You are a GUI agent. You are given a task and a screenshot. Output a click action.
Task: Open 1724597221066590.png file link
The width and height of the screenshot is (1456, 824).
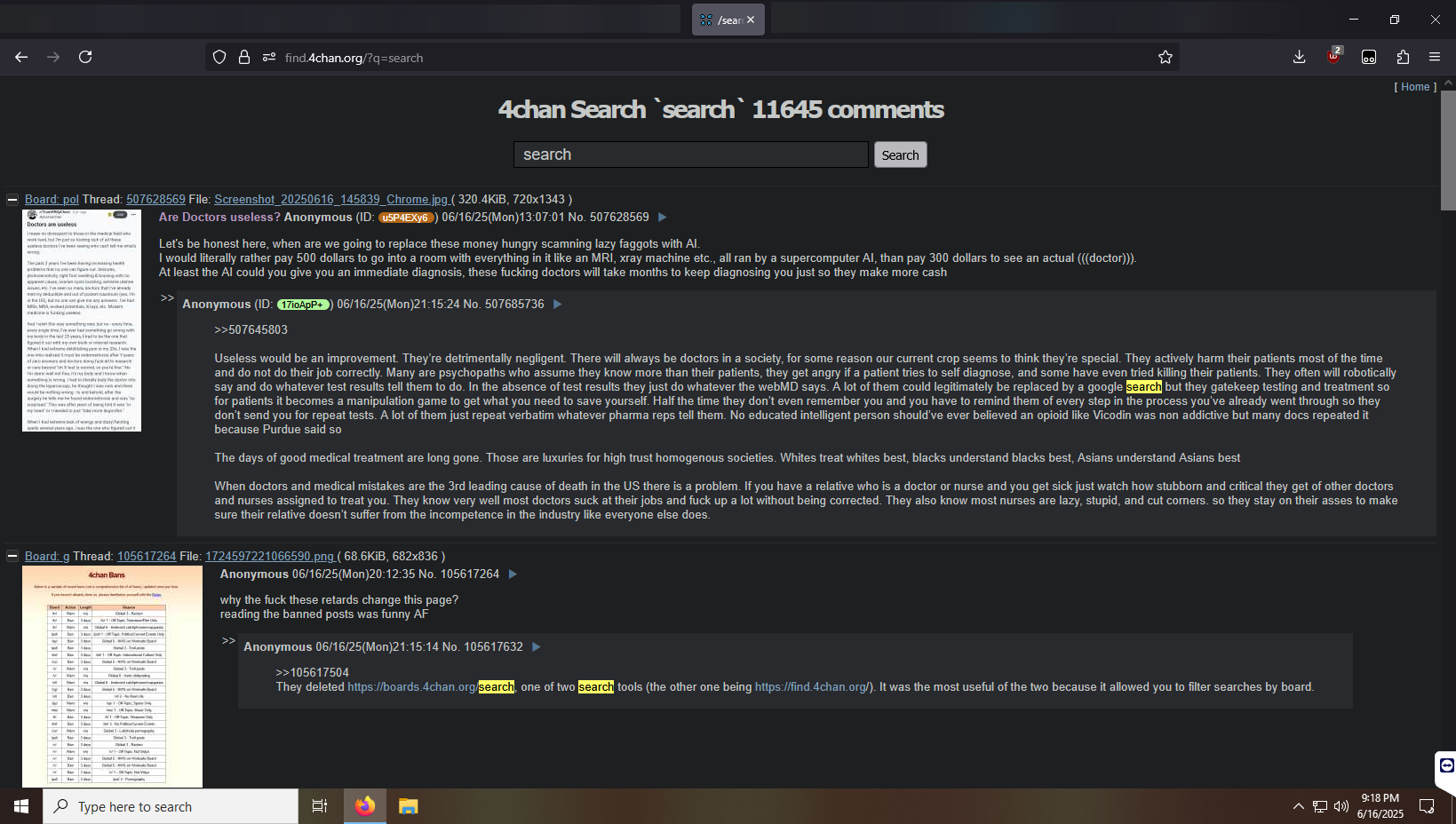[270, 557]
